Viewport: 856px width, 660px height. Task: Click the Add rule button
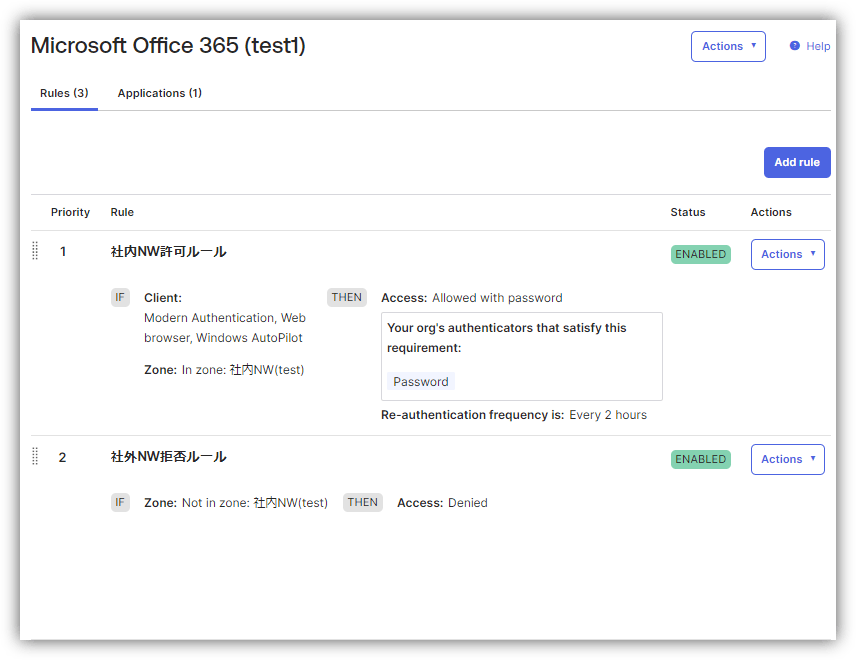point(797,162)
